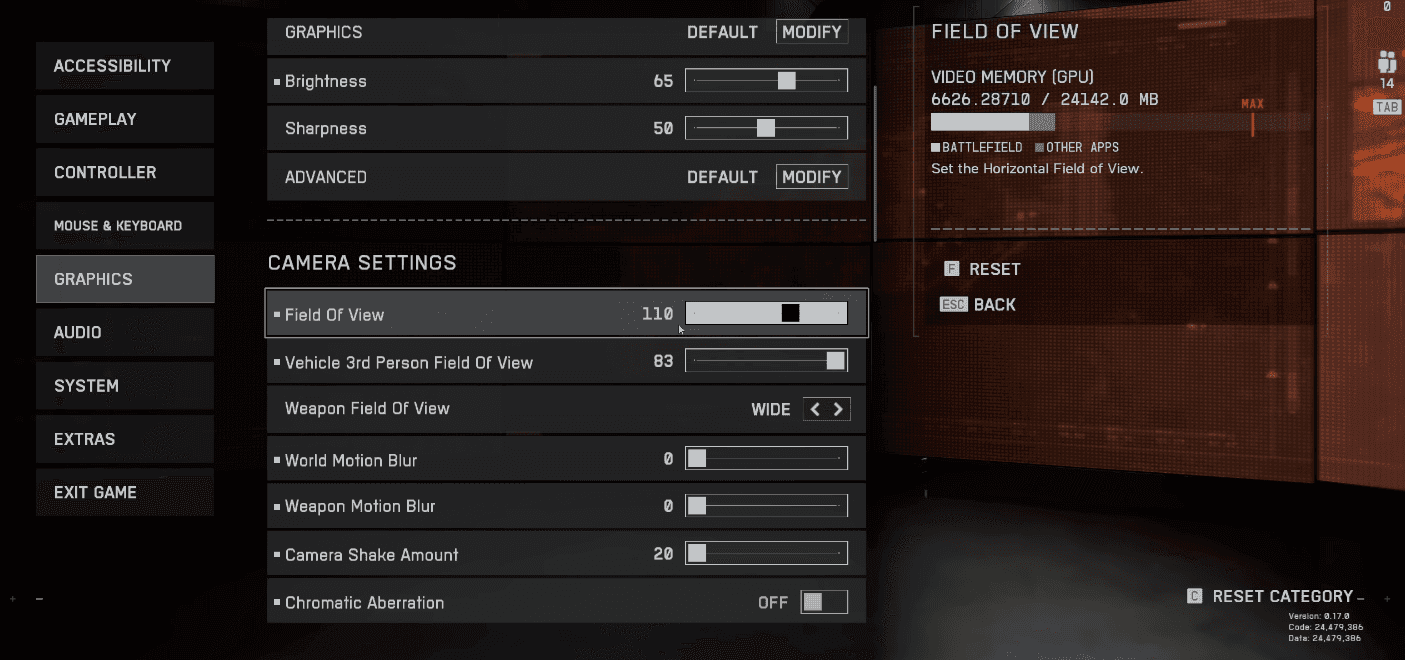Click the C key Reset Category icon
This screenshot has width=1405, height=660.
(1194, 596)
